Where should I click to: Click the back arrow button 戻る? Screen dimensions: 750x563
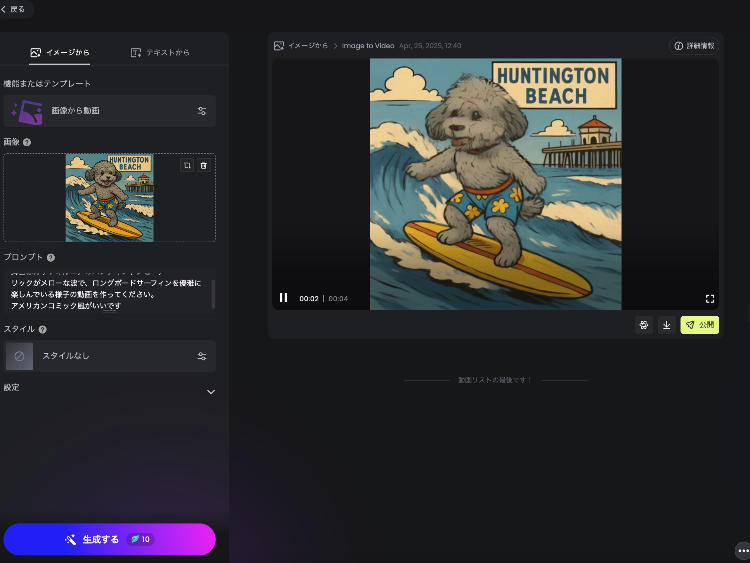13,9
